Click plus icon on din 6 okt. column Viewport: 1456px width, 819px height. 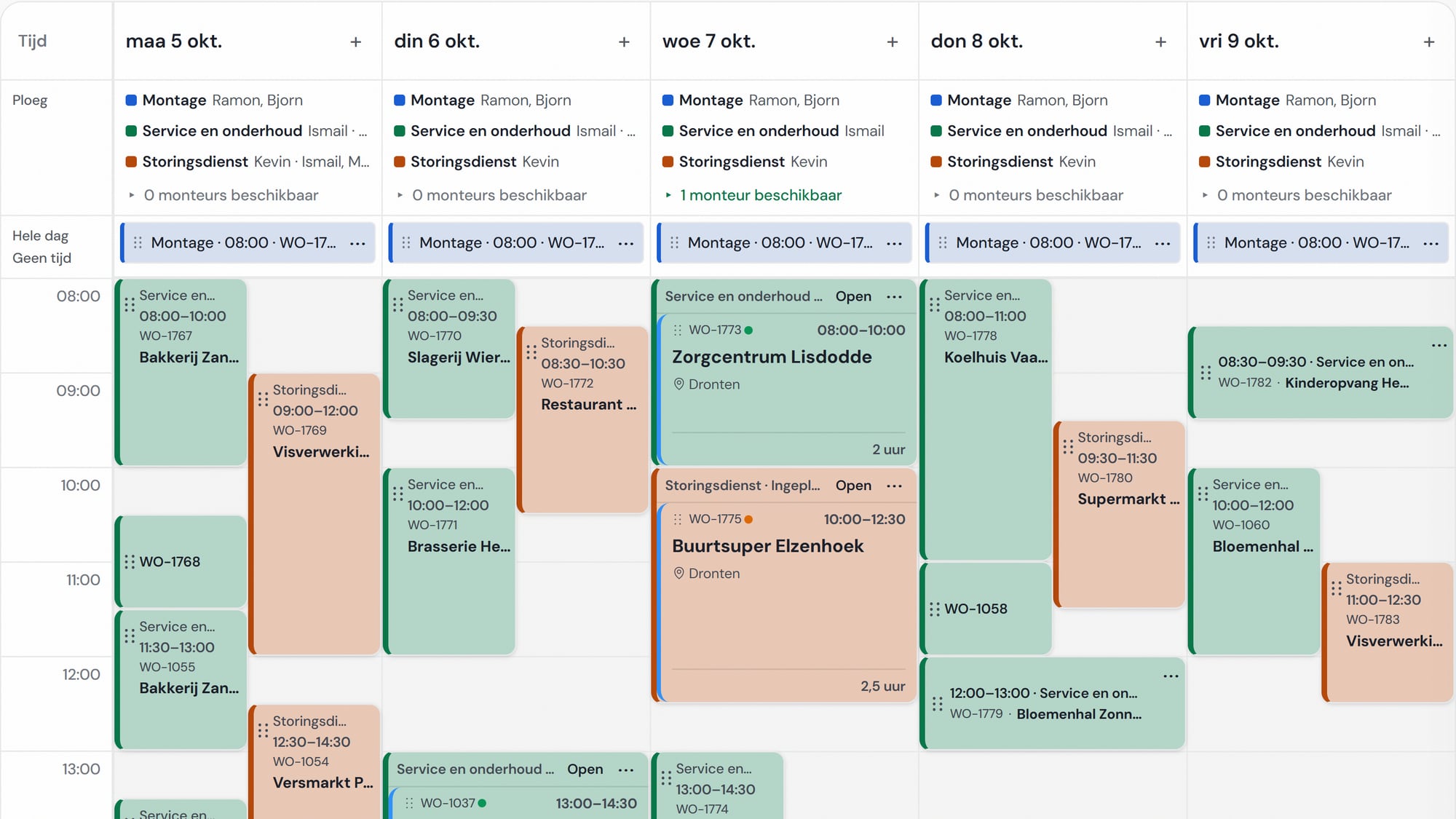[x=624, y=42]
